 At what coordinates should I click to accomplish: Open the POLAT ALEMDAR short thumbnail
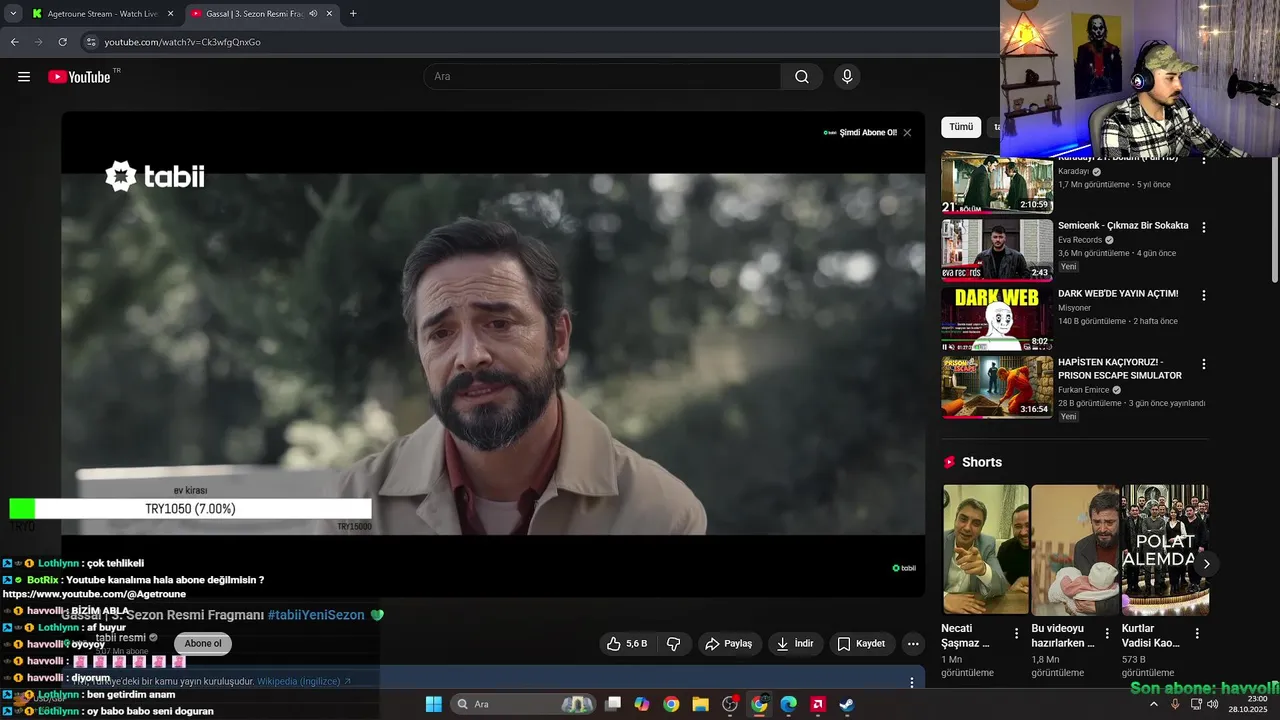pyautogui.click(x=1165, y=549)
